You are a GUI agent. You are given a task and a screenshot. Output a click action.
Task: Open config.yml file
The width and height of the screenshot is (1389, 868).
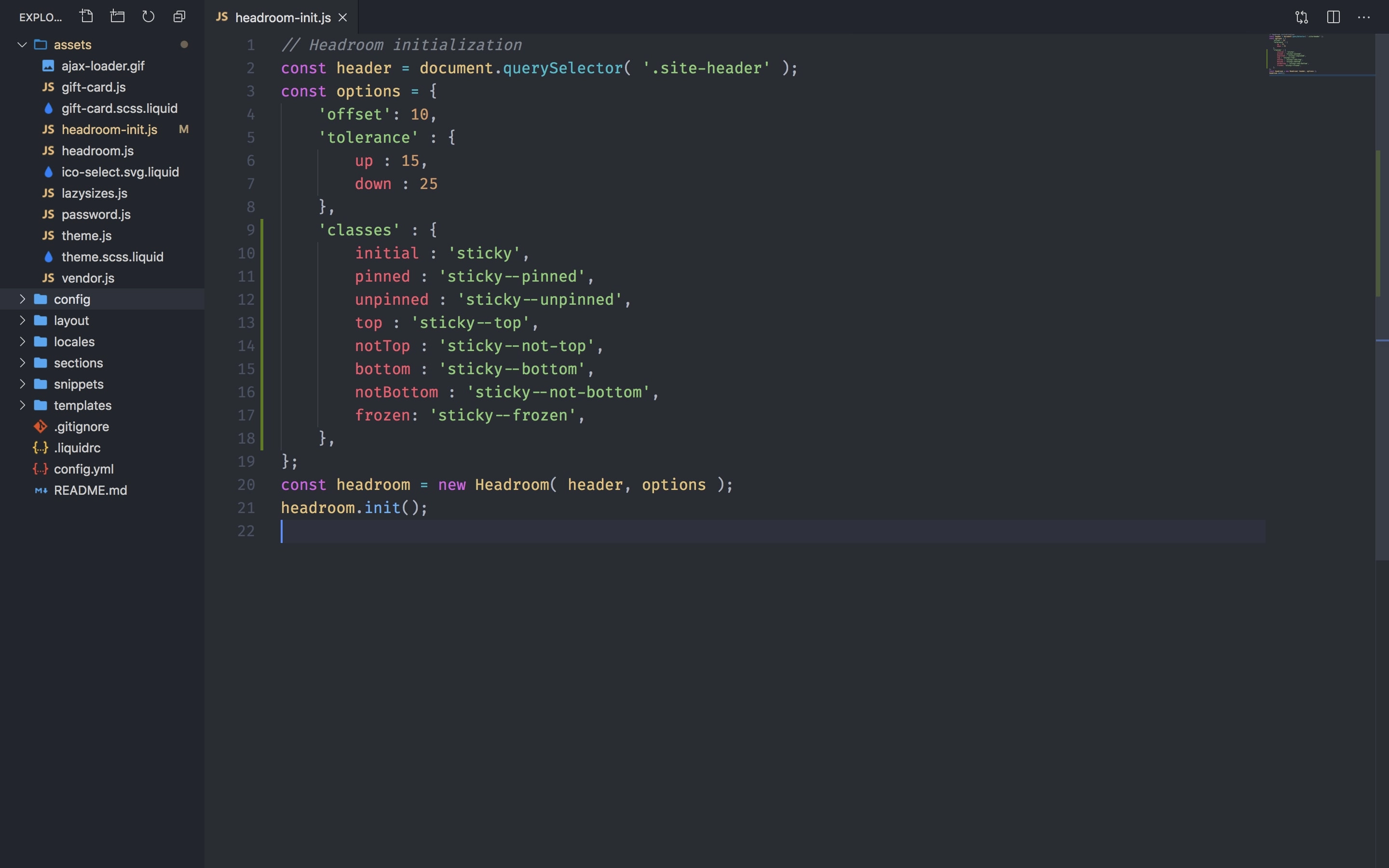(x=102, y=469)
